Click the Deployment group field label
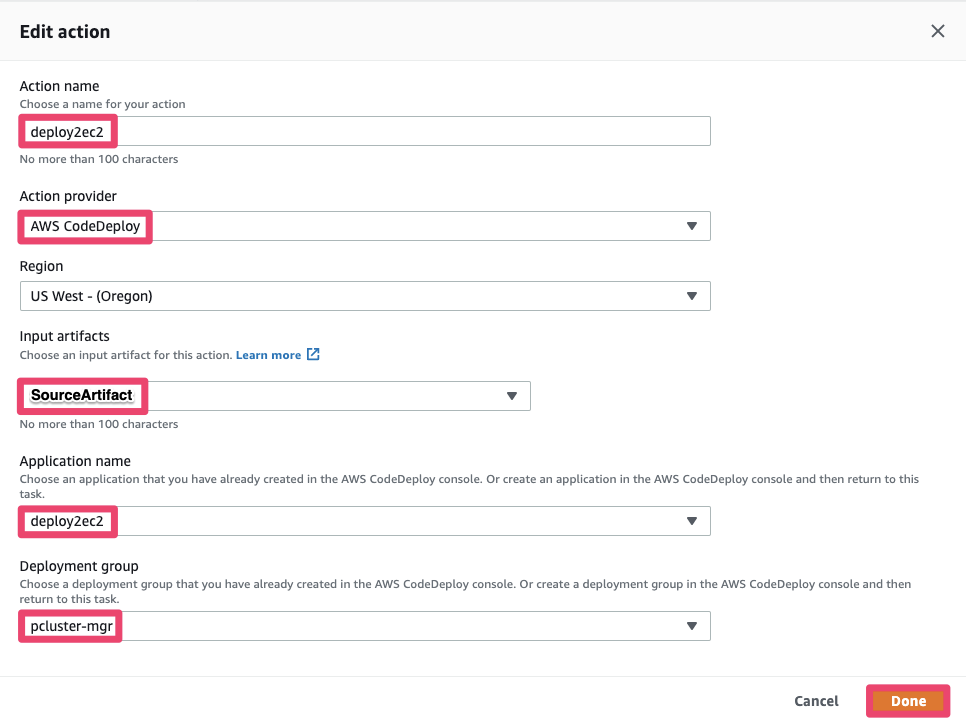Viewport: 966px width, 726px height. click(79, 566)
